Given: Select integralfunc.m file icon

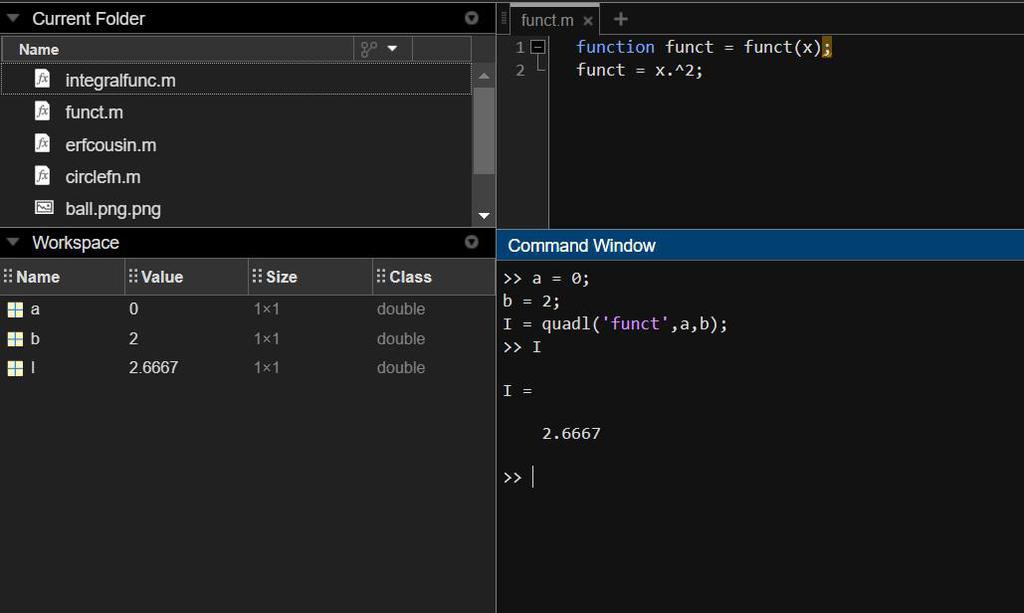Looking at the screenshot, I should tap(42, 79).
